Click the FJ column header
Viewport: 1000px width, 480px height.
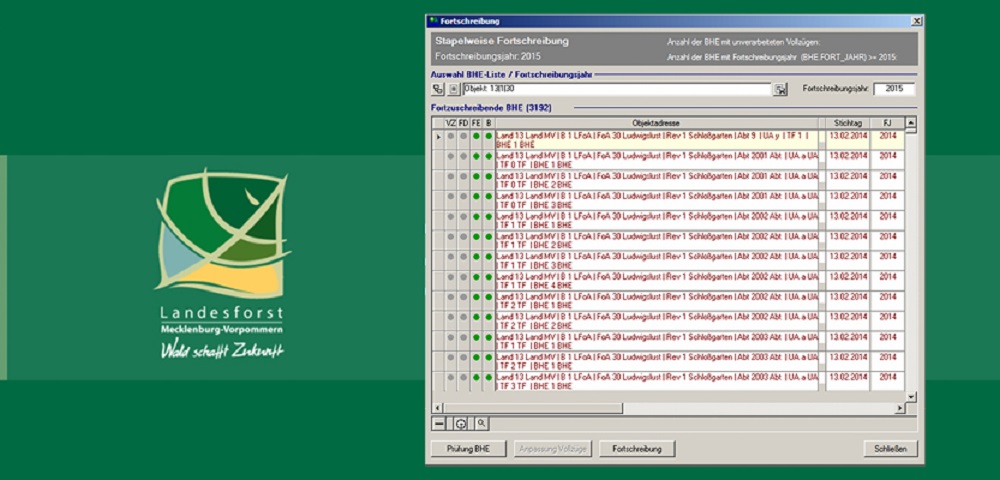tap(887, 123)
